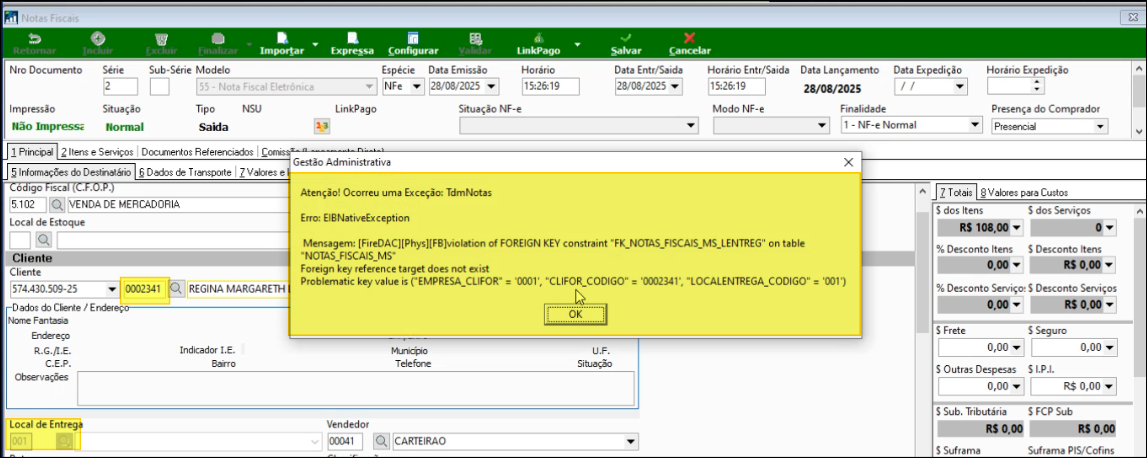Screen dimensions: 1147x458
Task: Click the Horário Entr/Saída time field
Action: [737, 86]
